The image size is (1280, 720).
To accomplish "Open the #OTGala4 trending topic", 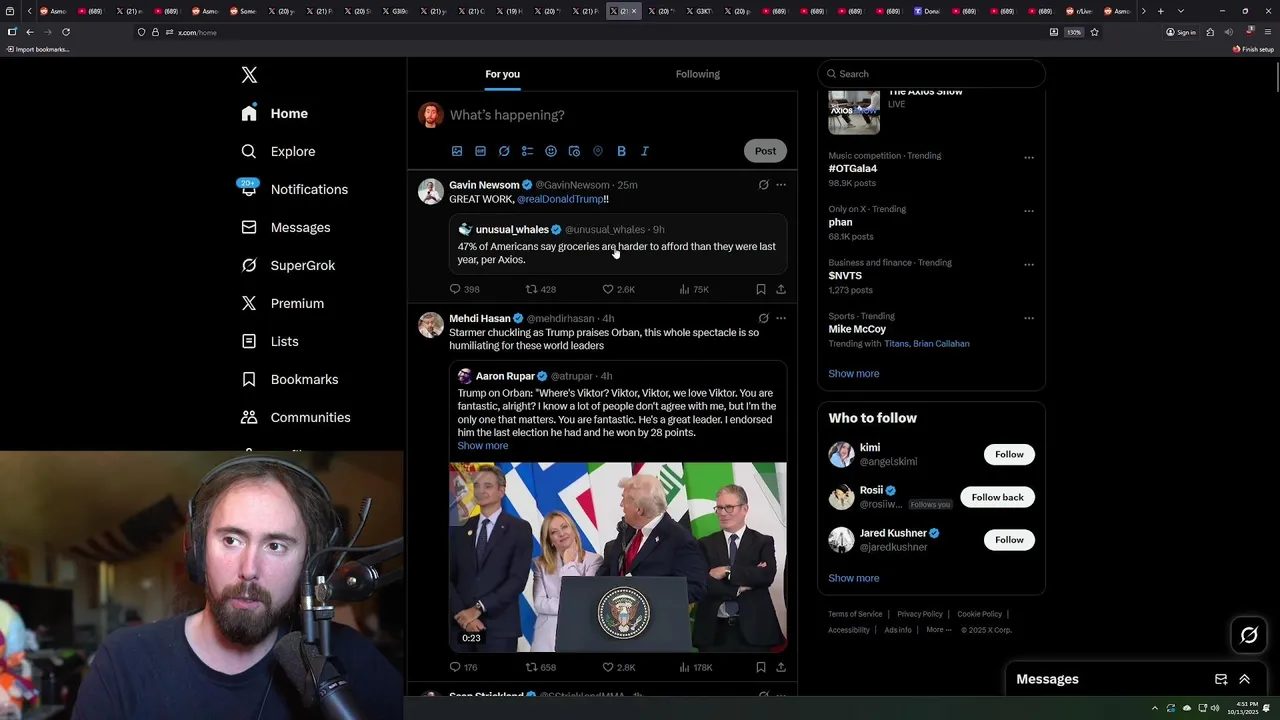I will pos(852,169).
